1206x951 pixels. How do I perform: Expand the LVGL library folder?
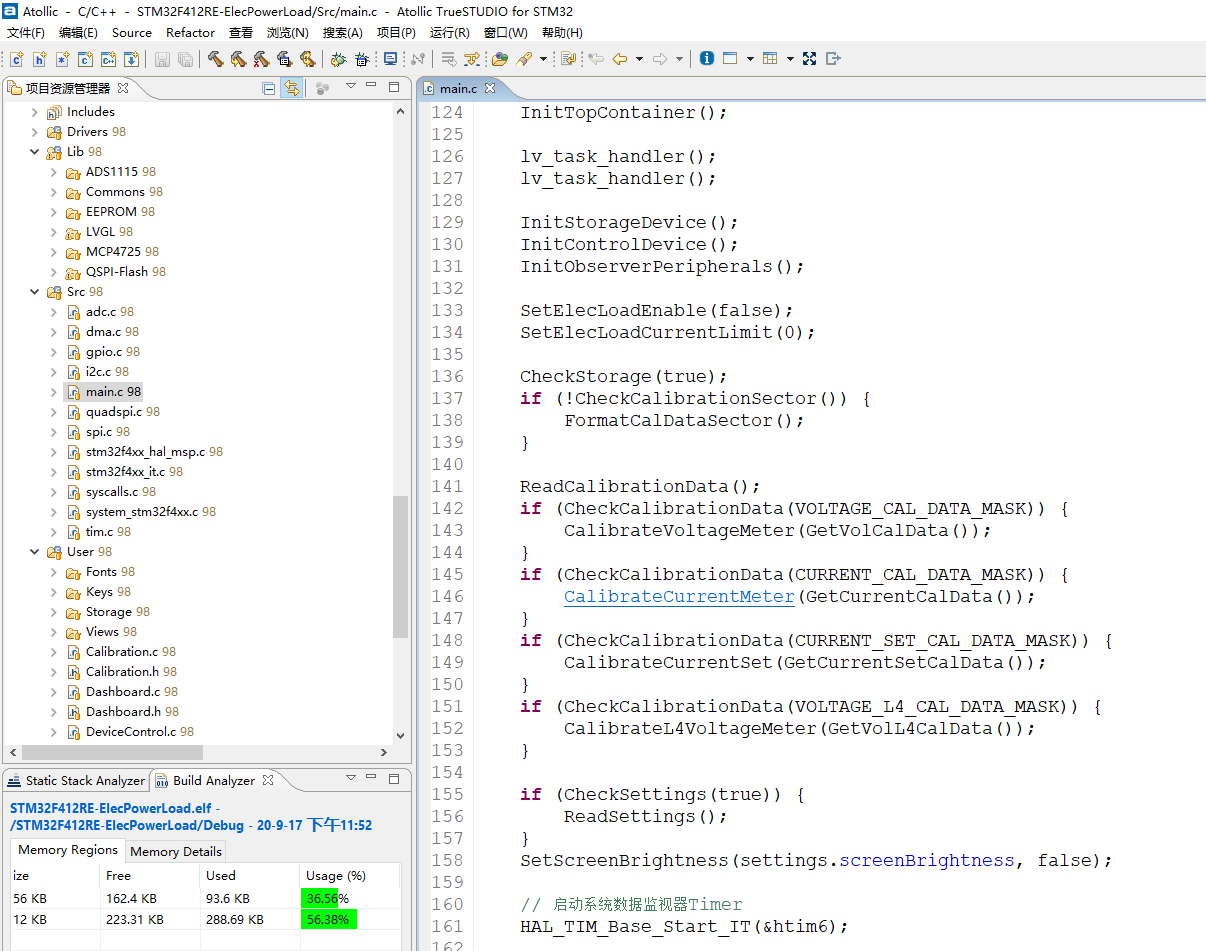point(54,232)
